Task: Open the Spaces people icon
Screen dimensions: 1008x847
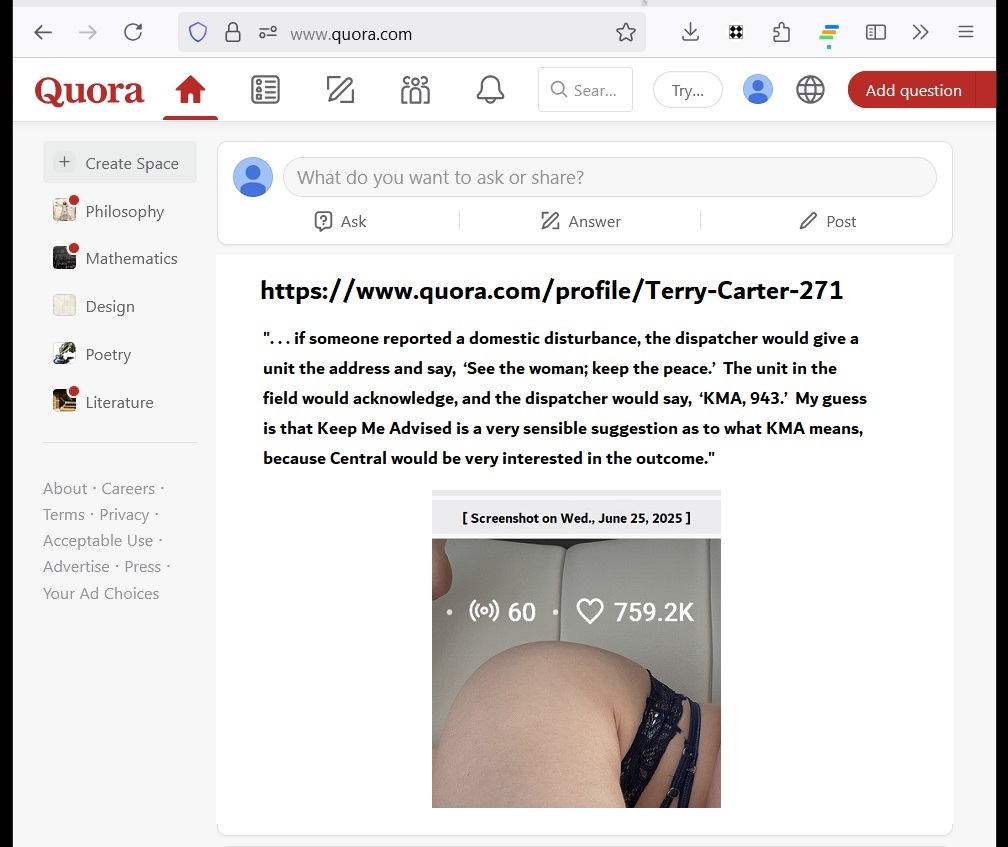Action: click(x=415, y=91)
